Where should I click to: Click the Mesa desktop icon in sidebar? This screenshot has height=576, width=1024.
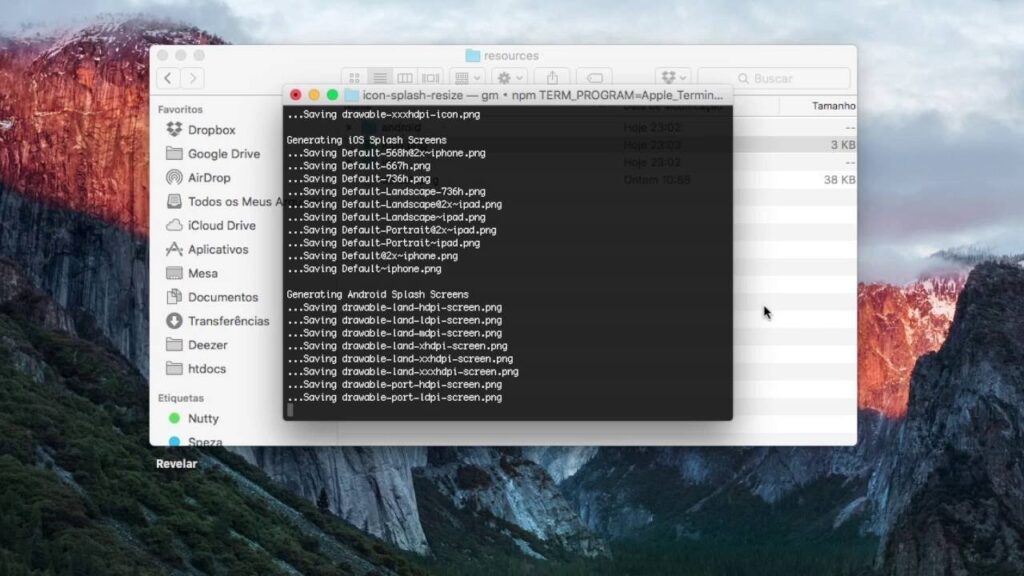click(x=174, y=273)
